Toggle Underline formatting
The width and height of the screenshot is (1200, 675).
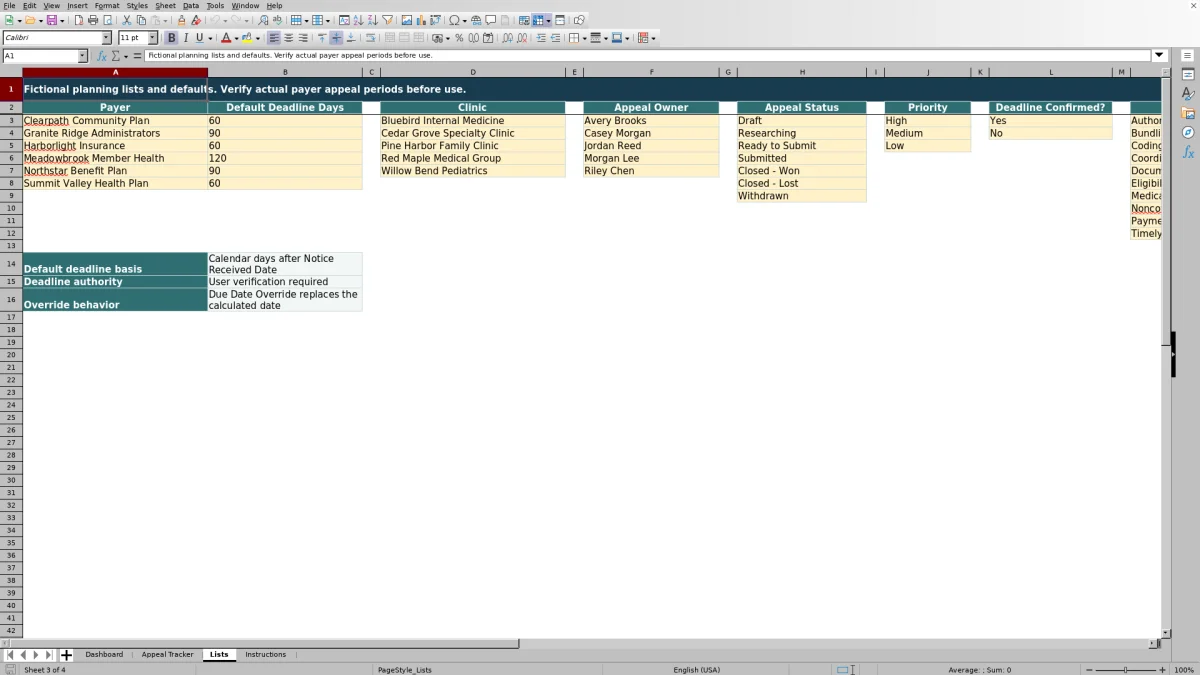click(x=199, y=38)
